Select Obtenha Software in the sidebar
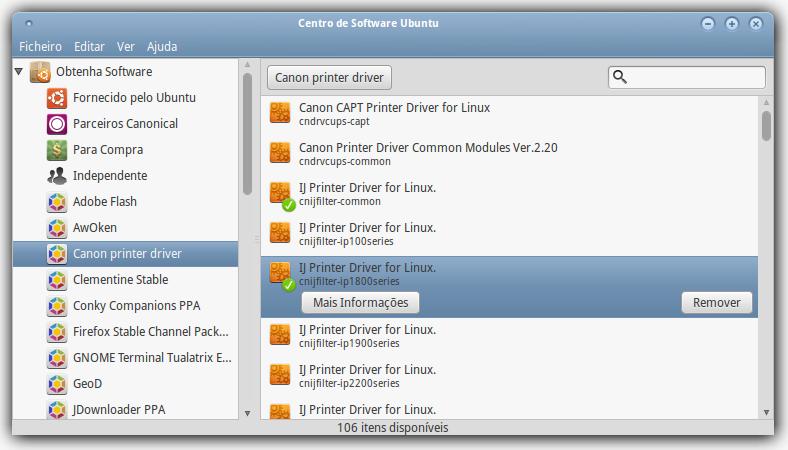 tap(104, 72)
